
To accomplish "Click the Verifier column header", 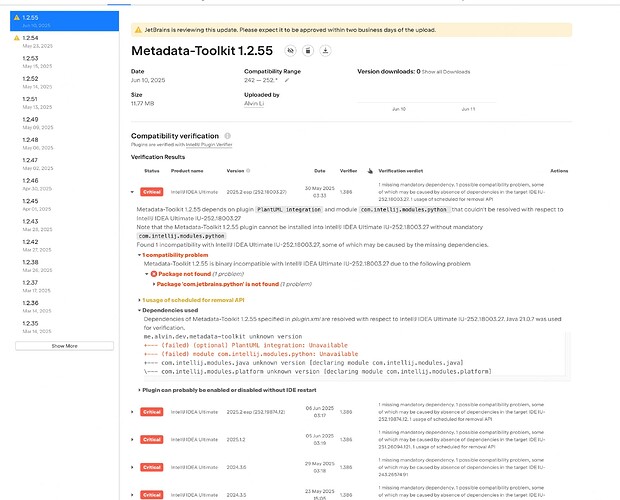I will click(x=348, y=171).
